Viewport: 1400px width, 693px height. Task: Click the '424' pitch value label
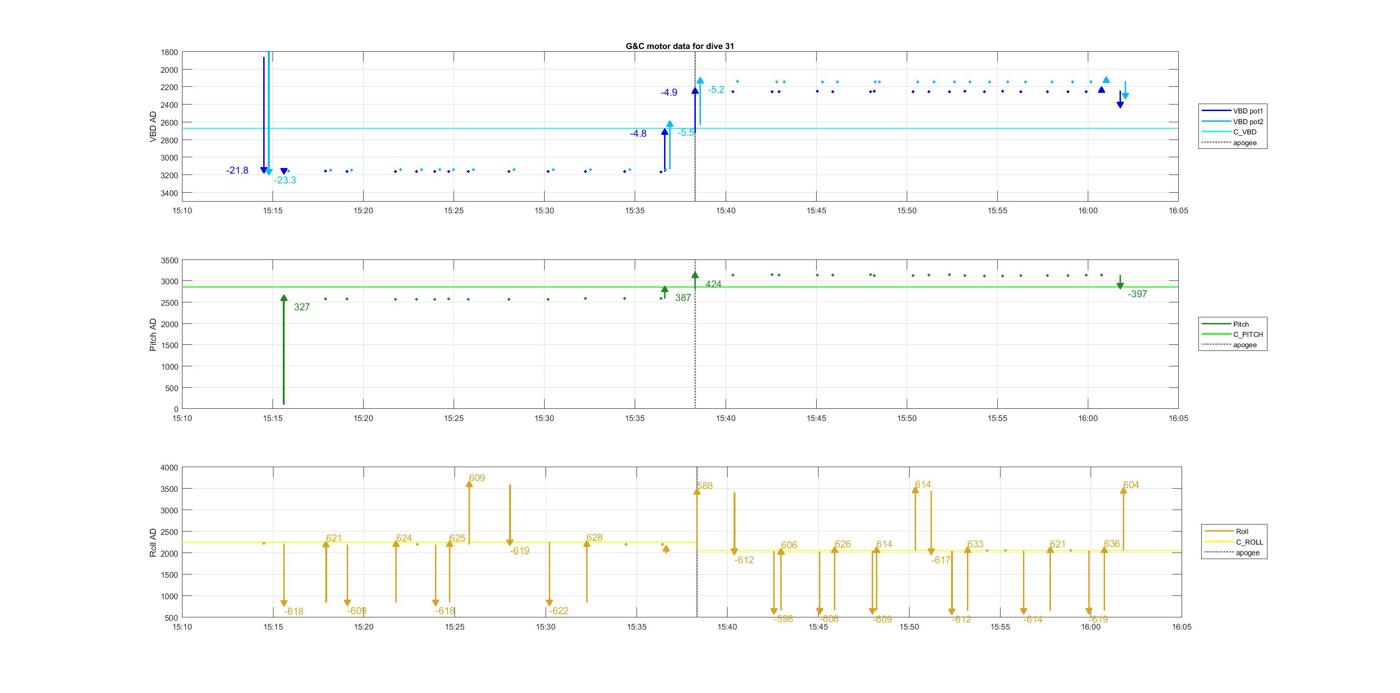pos(713,284)
